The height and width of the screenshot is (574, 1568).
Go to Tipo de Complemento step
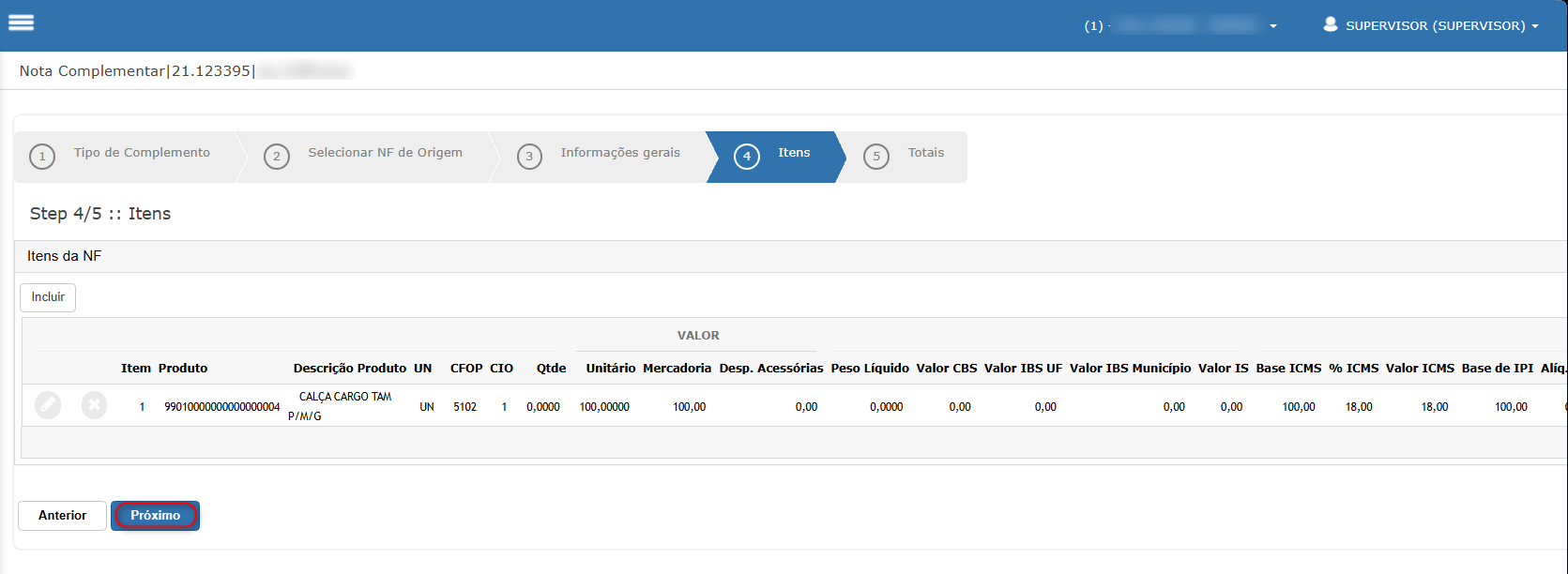click(142, 153)
